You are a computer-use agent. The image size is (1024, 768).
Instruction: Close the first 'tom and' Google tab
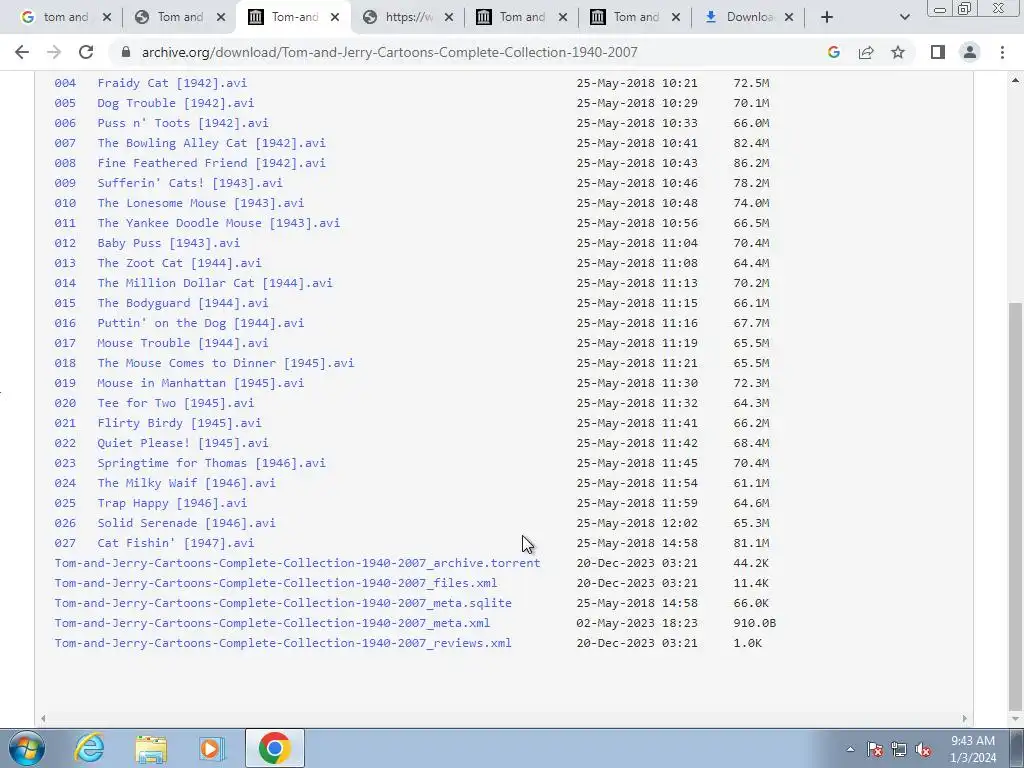click(x=107, y=17)
